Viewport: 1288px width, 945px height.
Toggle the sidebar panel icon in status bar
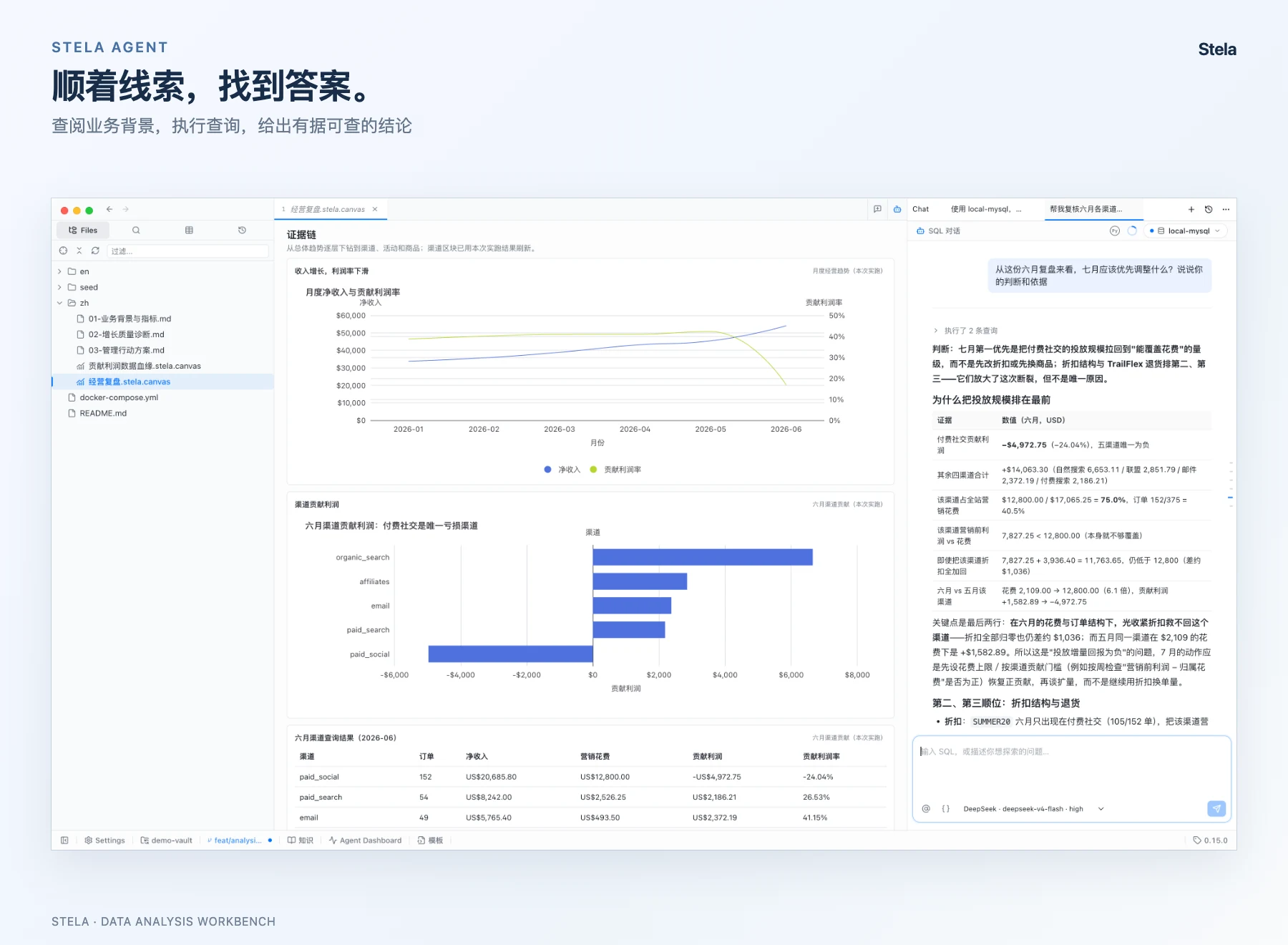64,840
